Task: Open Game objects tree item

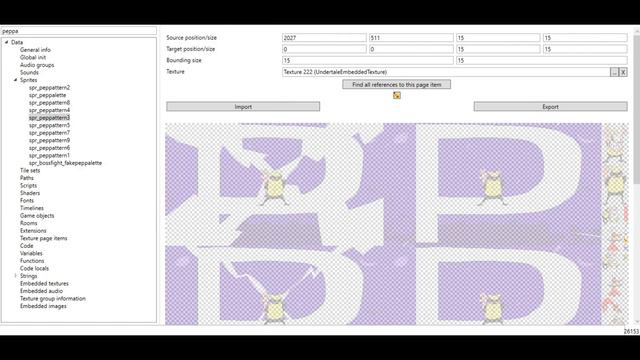Action: pos(37,216)
